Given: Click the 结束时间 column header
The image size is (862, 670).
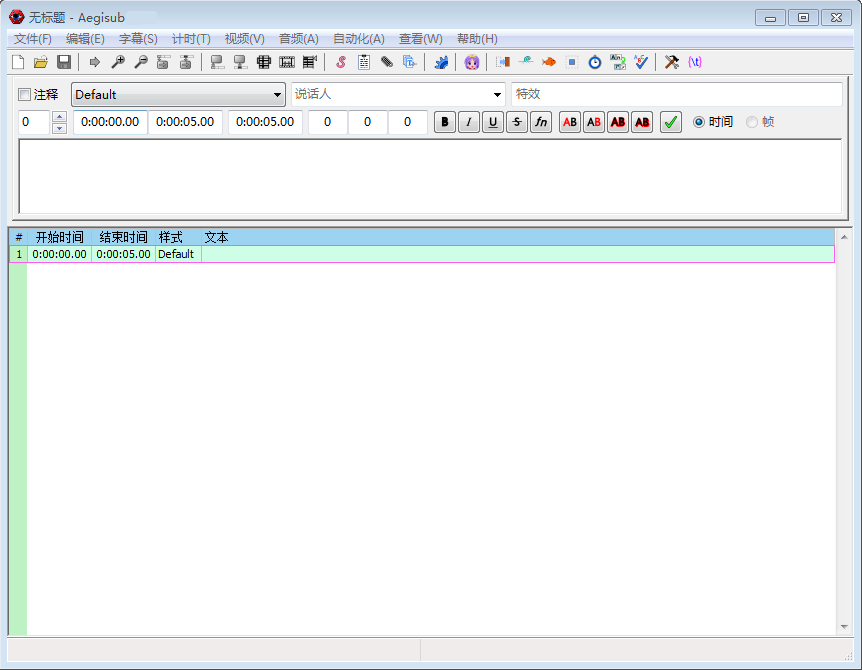Looking at the screenshot, I should pyautogui.click(x=123, y=237).
